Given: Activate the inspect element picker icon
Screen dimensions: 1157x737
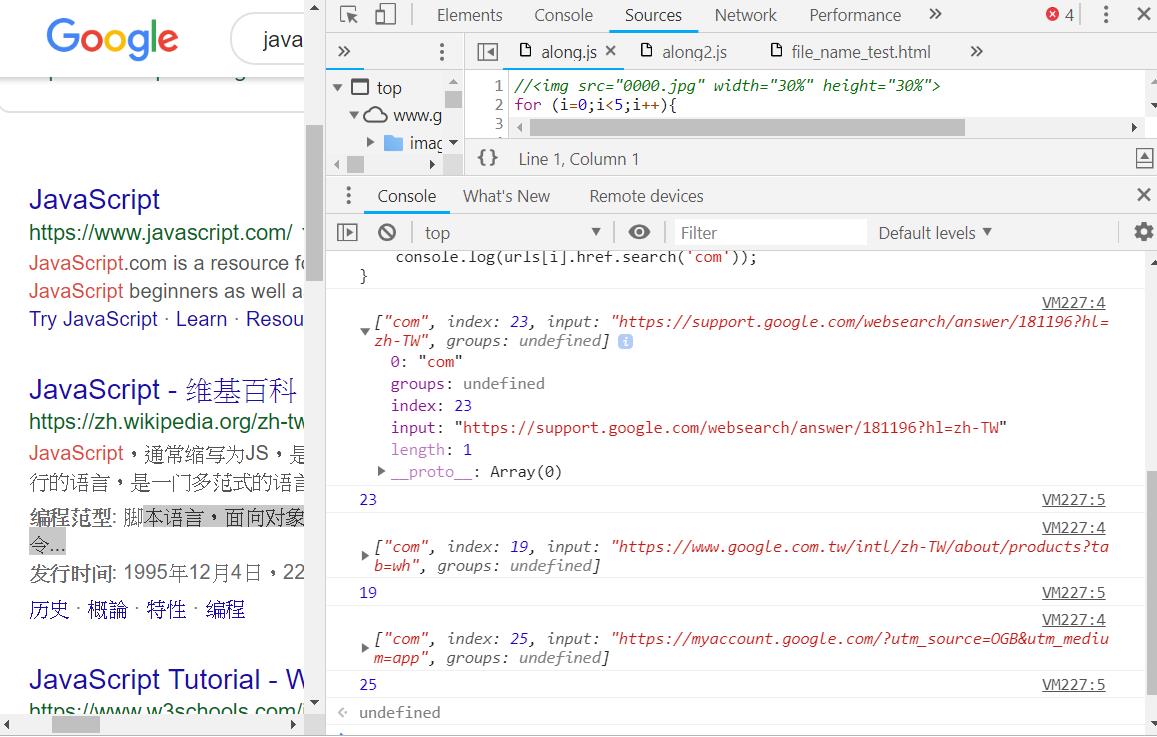Looking at the screenshot, I should click(x=348, y=15).
